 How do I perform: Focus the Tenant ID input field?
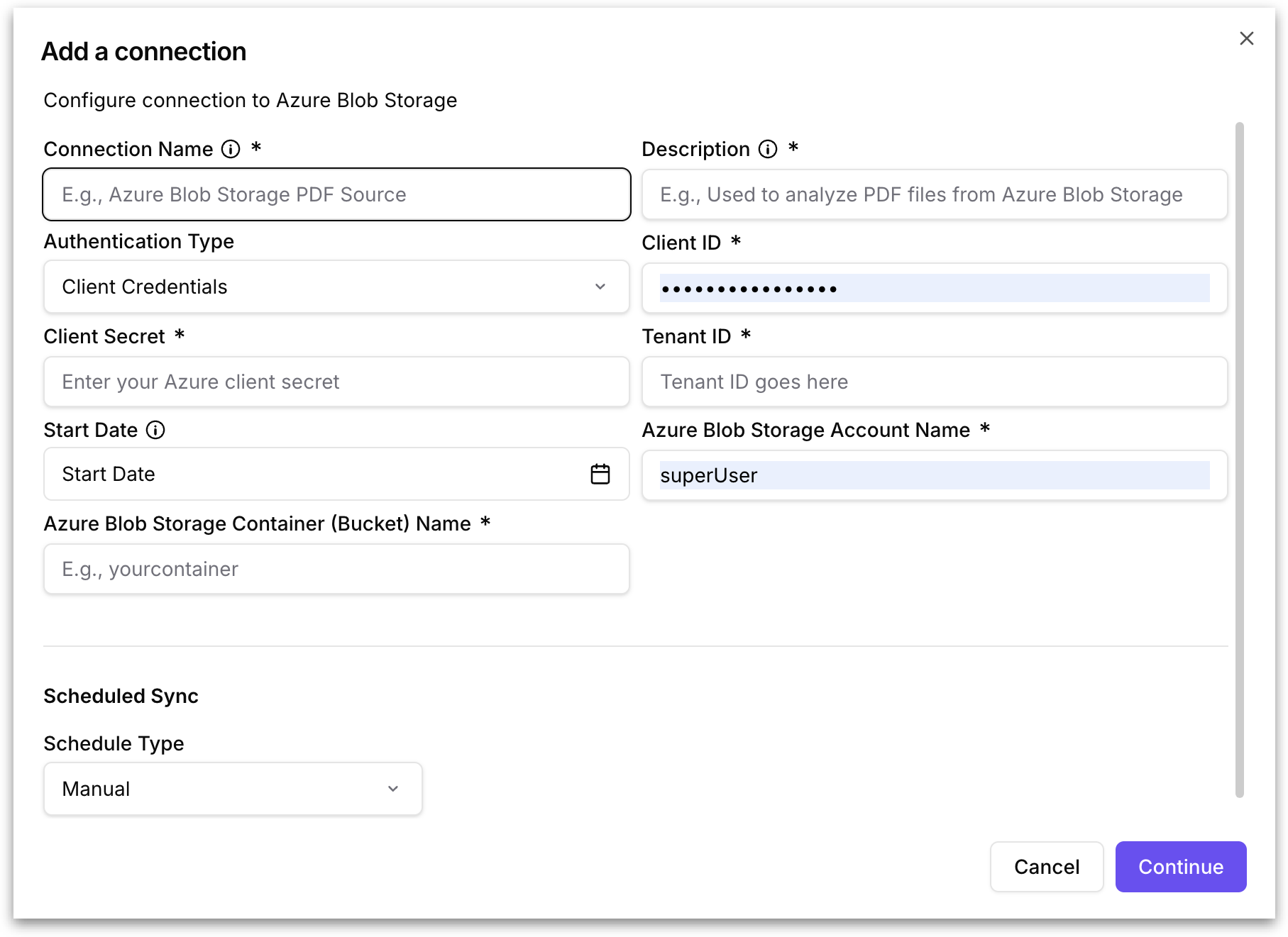click(934, 382)
